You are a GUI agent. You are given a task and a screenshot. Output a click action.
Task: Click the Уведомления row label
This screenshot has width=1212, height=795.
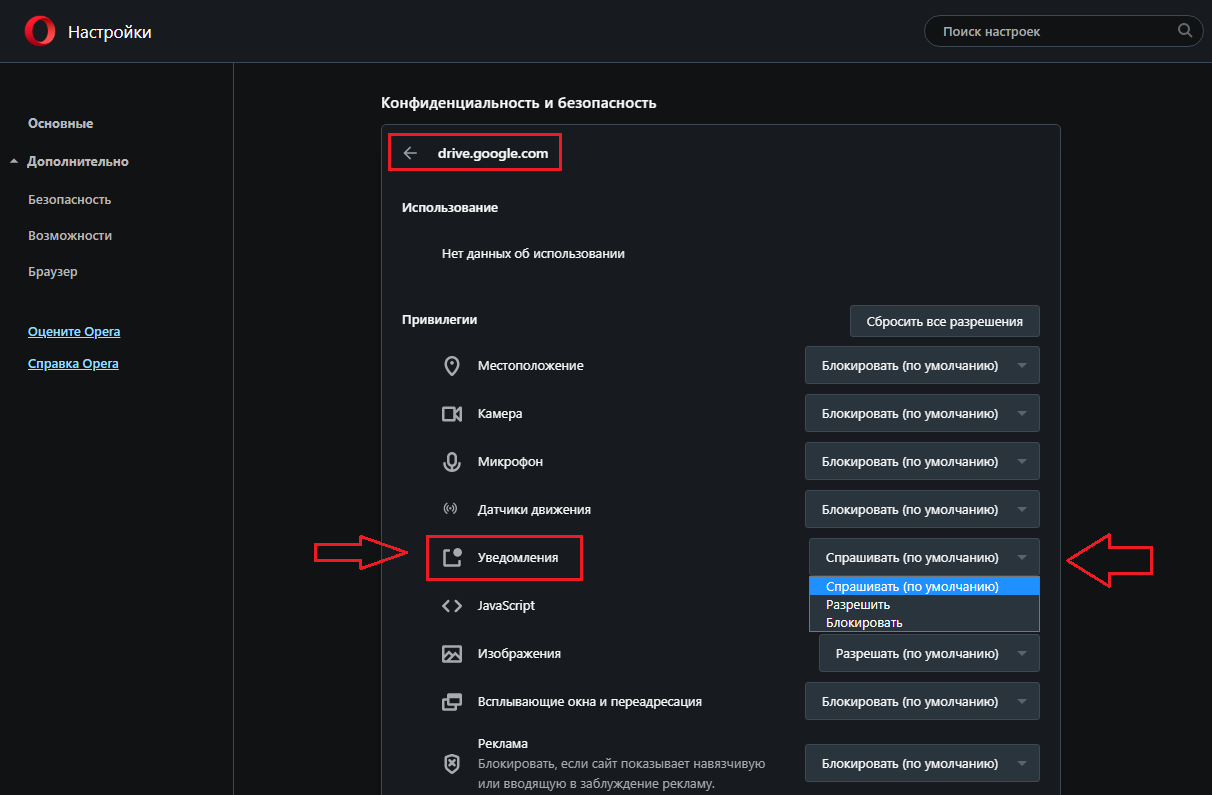point(518,558)
